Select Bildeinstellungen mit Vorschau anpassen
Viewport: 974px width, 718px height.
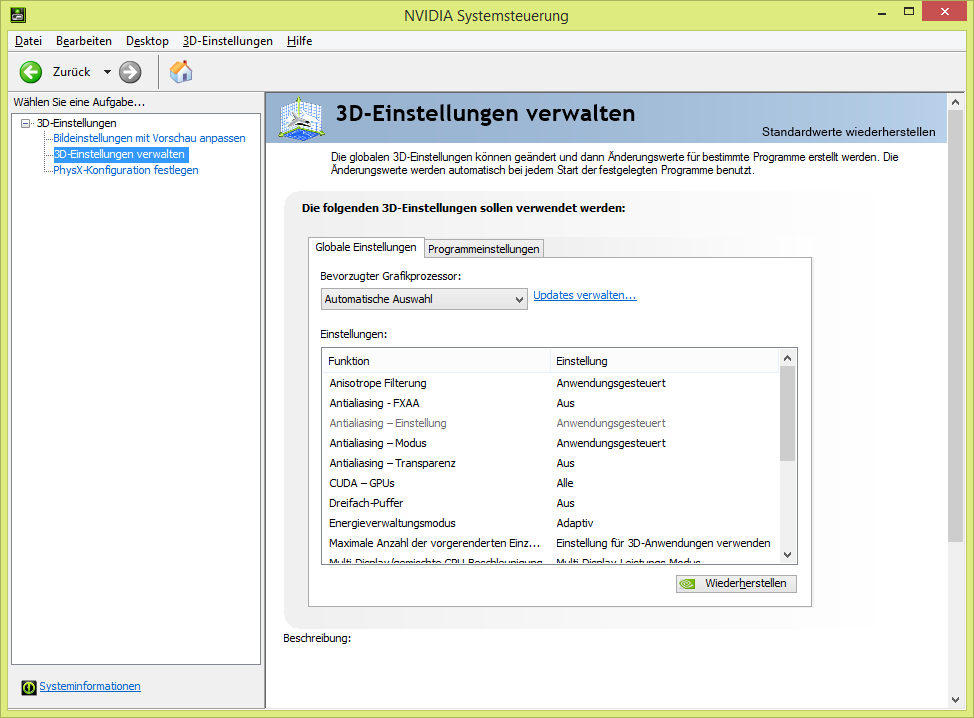149,138
